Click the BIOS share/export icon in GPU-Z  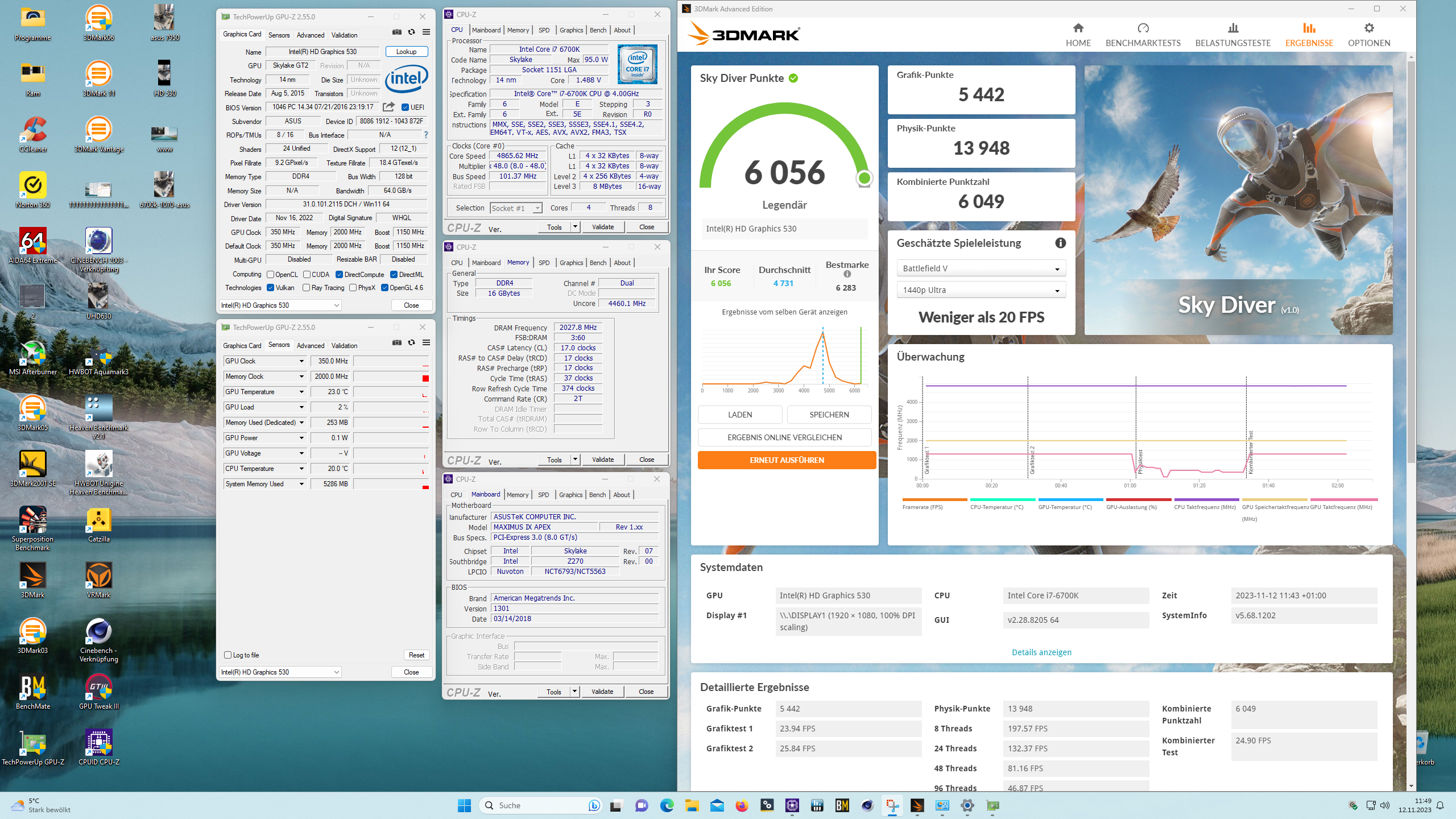(388, 107)
